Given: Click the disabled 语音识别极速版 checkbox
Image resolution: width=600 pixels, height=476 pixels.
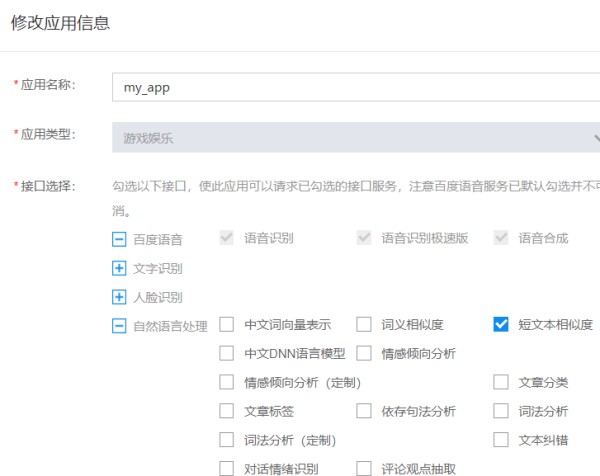Looking at the screenshot, I should coord(364,238).
